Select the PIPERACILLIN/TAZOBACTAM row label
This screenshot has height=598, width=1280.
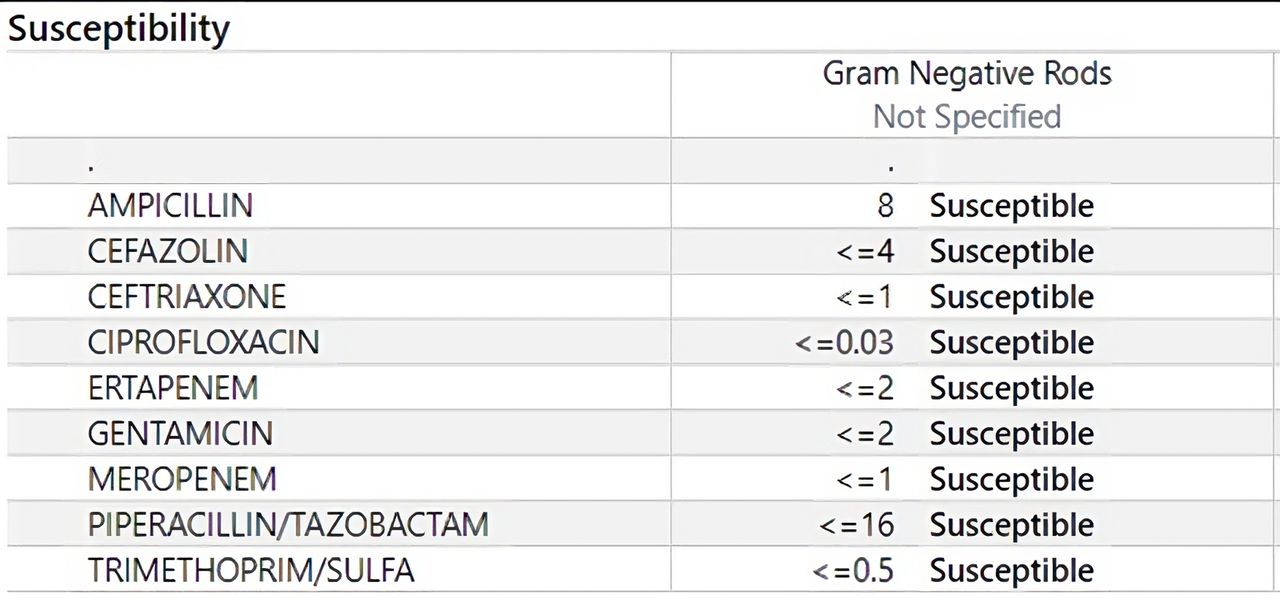coord(288,524)
